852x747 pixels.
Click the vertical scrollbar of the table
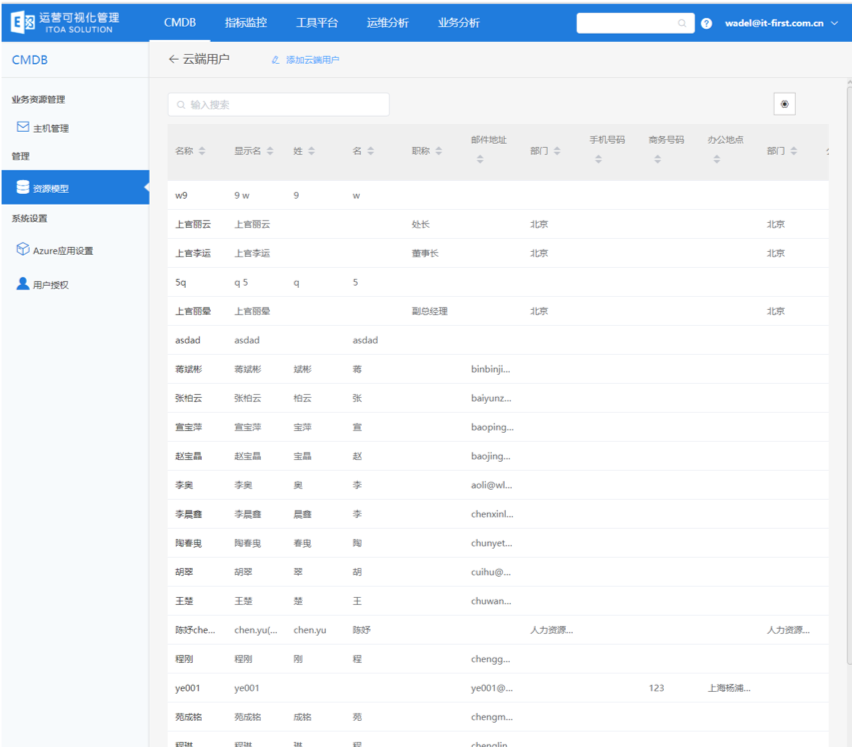pyautogui.click(x=849, y=374)
